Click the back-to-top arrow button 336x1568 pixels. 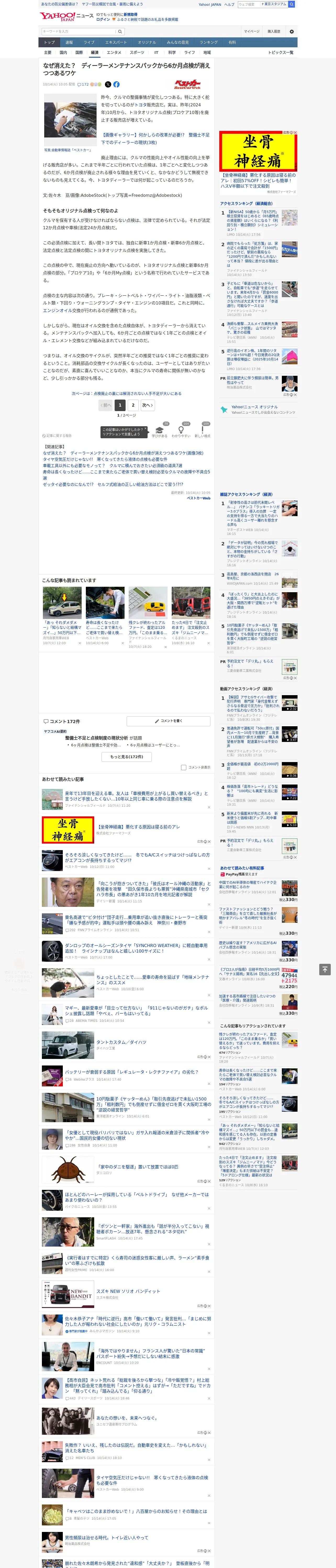pos(325,969)
